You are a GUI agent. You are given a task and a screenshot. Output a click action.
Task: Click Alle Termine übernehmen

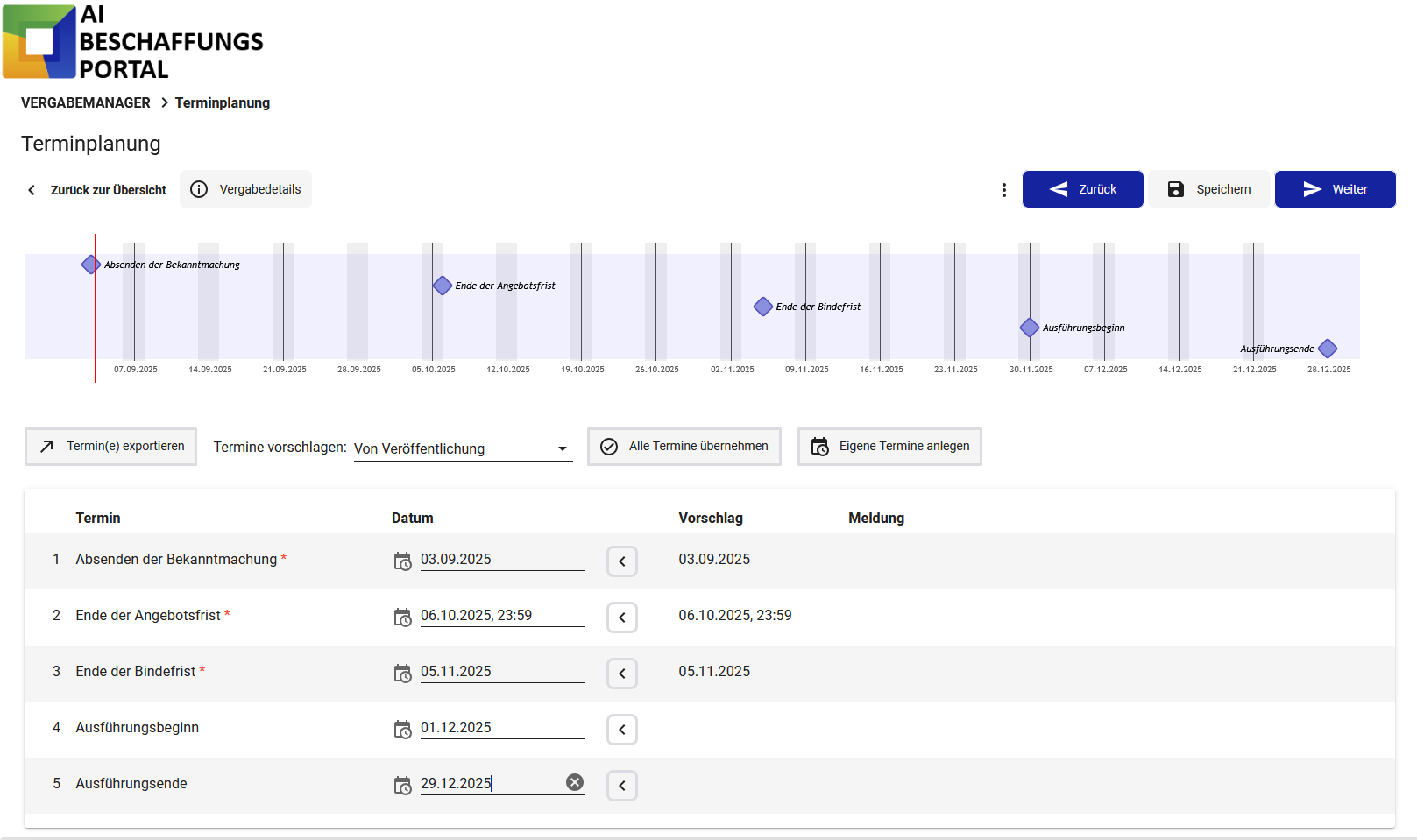pos(684,447)
